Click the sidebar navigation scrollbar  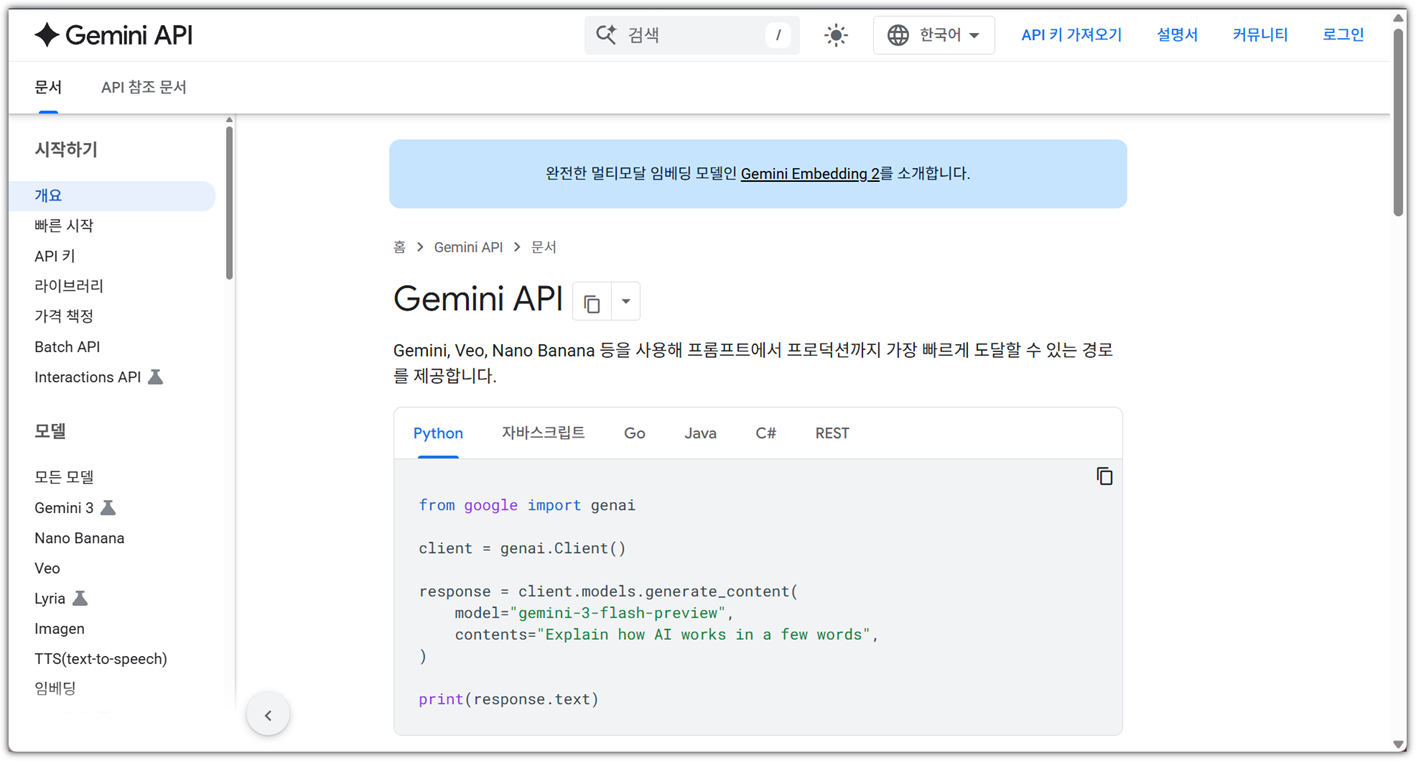point(229,203)
